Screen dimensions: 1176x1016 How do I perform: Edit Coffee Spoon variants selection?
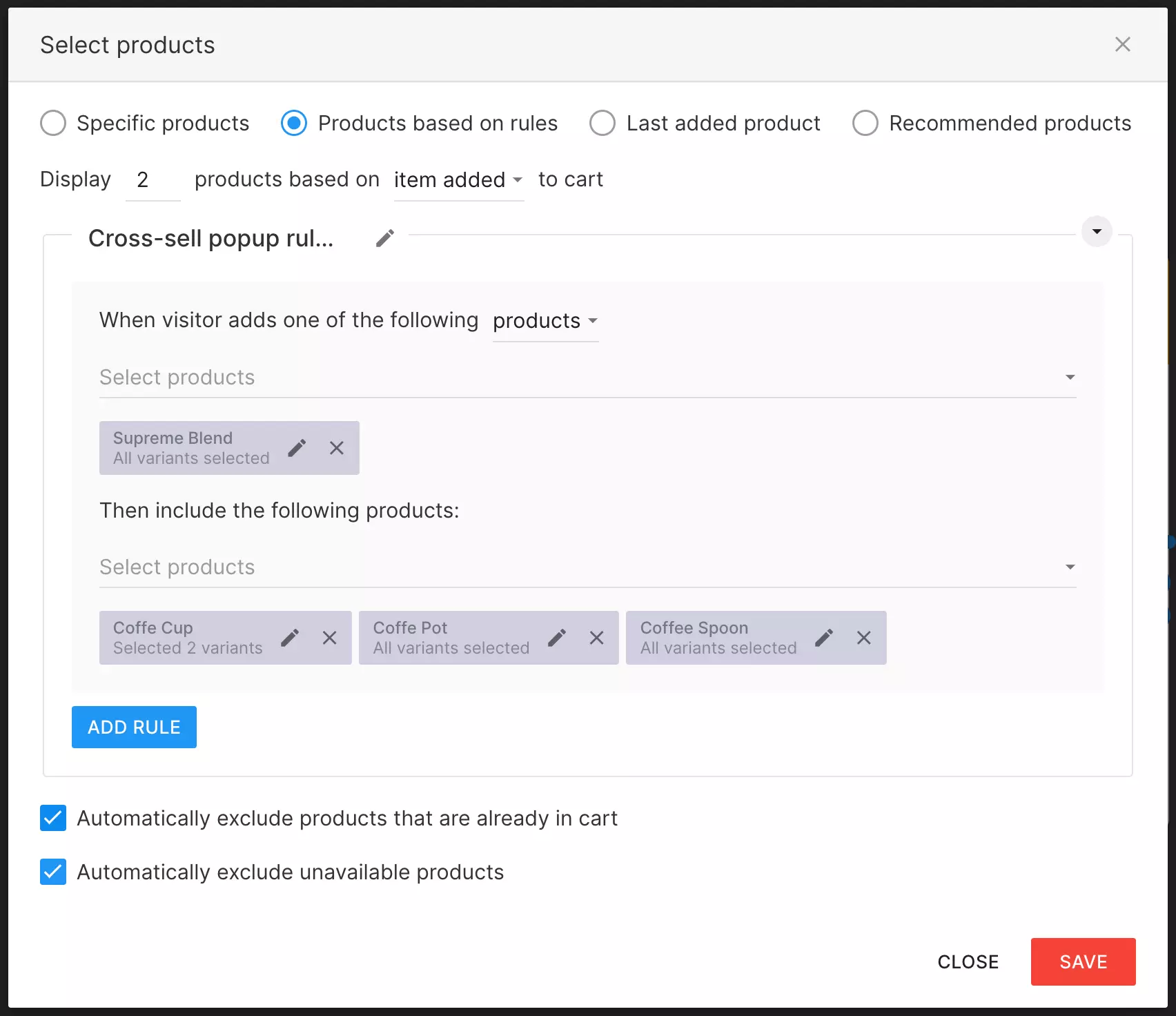(x=824, y=638)
